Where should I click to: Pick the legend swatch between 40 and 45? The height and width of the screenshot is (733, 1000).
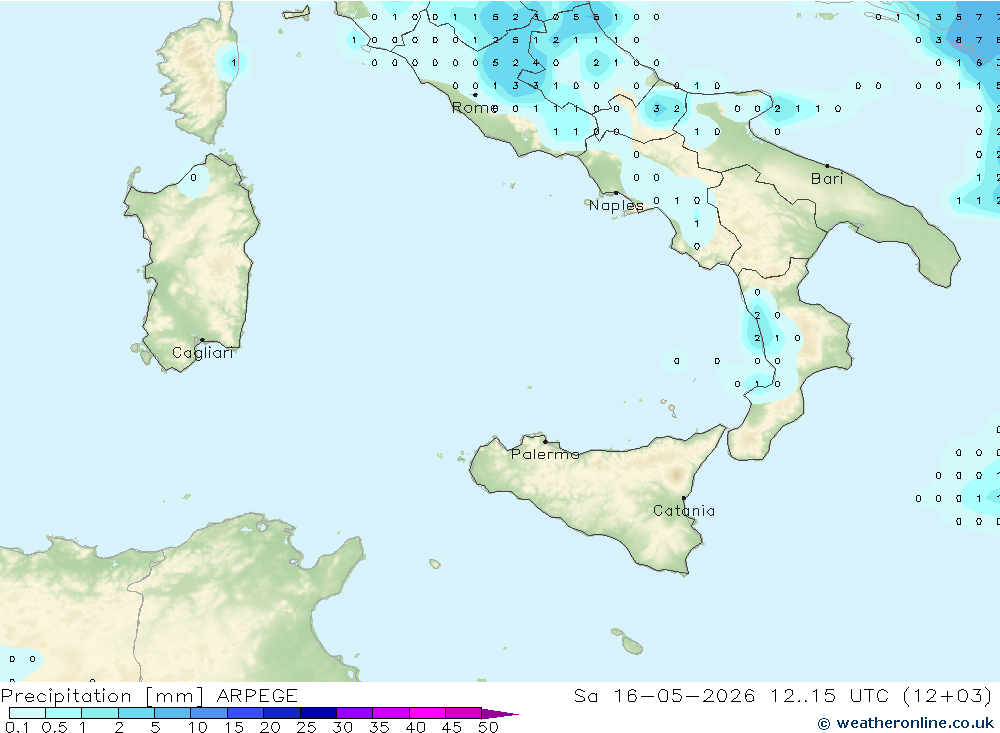427,713
